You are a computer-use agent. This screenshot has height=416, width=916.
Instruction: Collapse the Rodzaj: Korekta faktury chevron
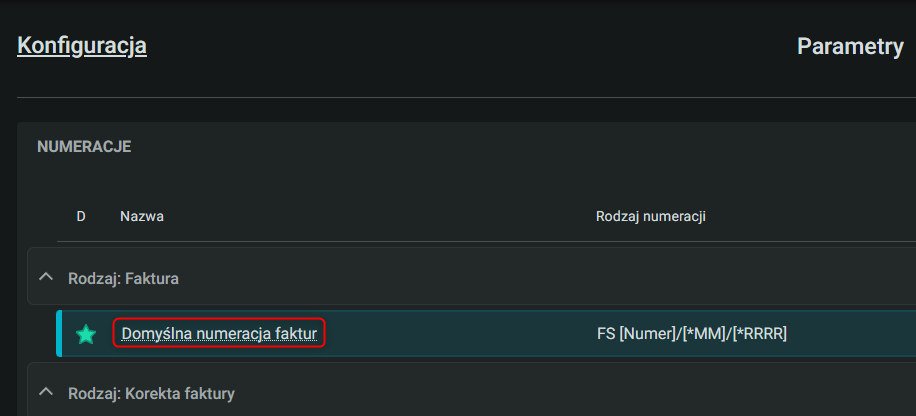[x=46, y=393]
